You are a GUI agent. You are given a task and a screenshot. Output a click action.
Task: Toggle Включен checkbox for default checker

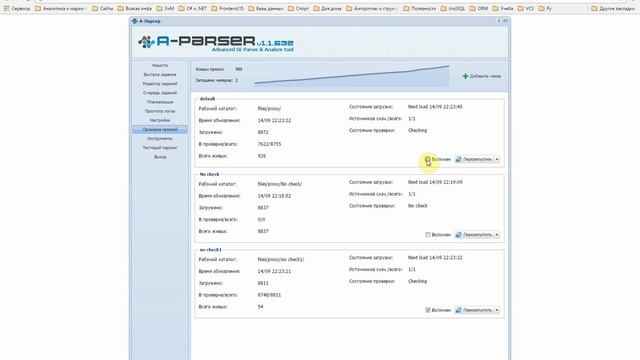[427, 159]
